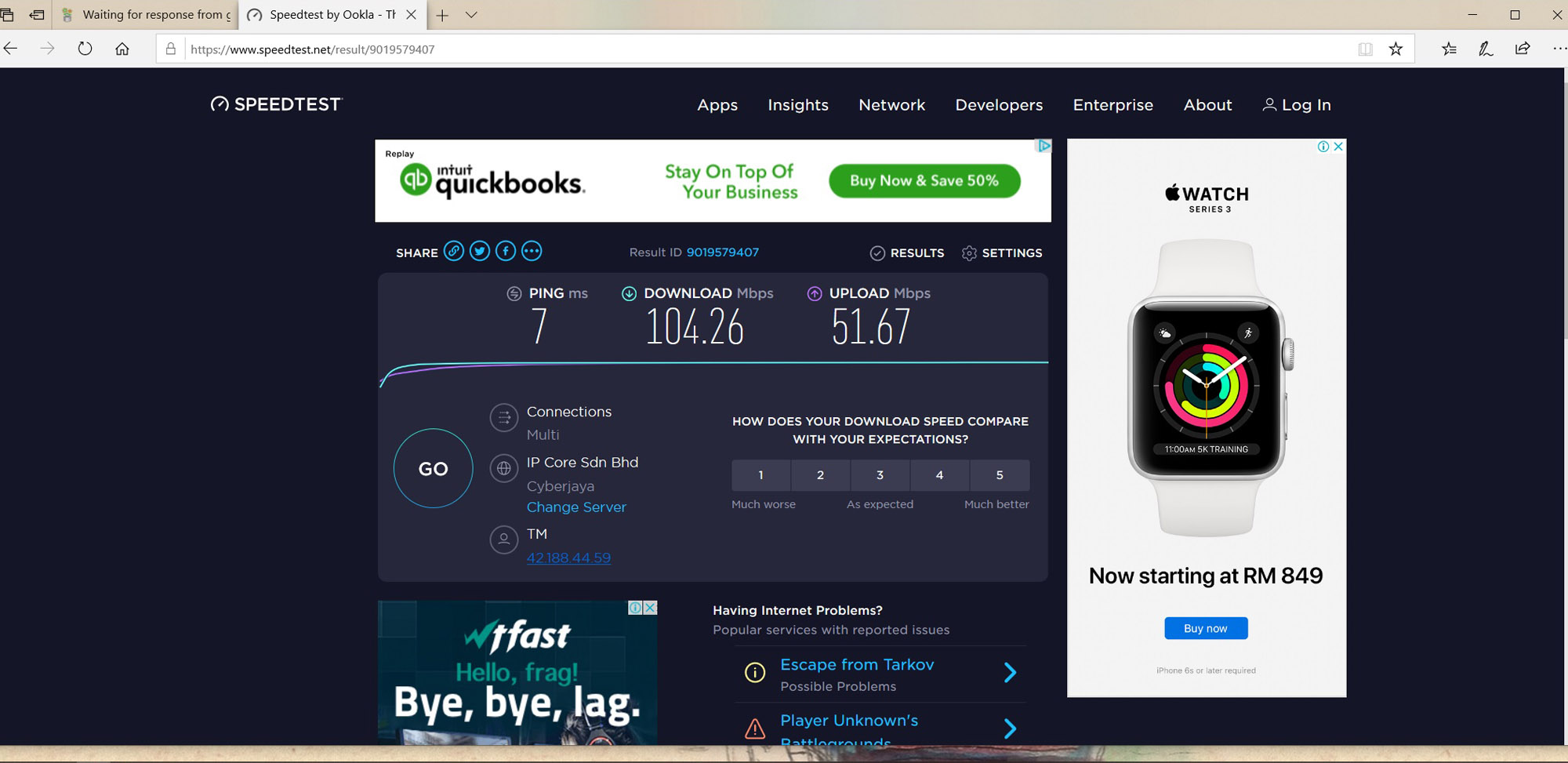Viewport: 1568px width, 763px height.
Task: Share result on Facebook icon
Action: 506,251
